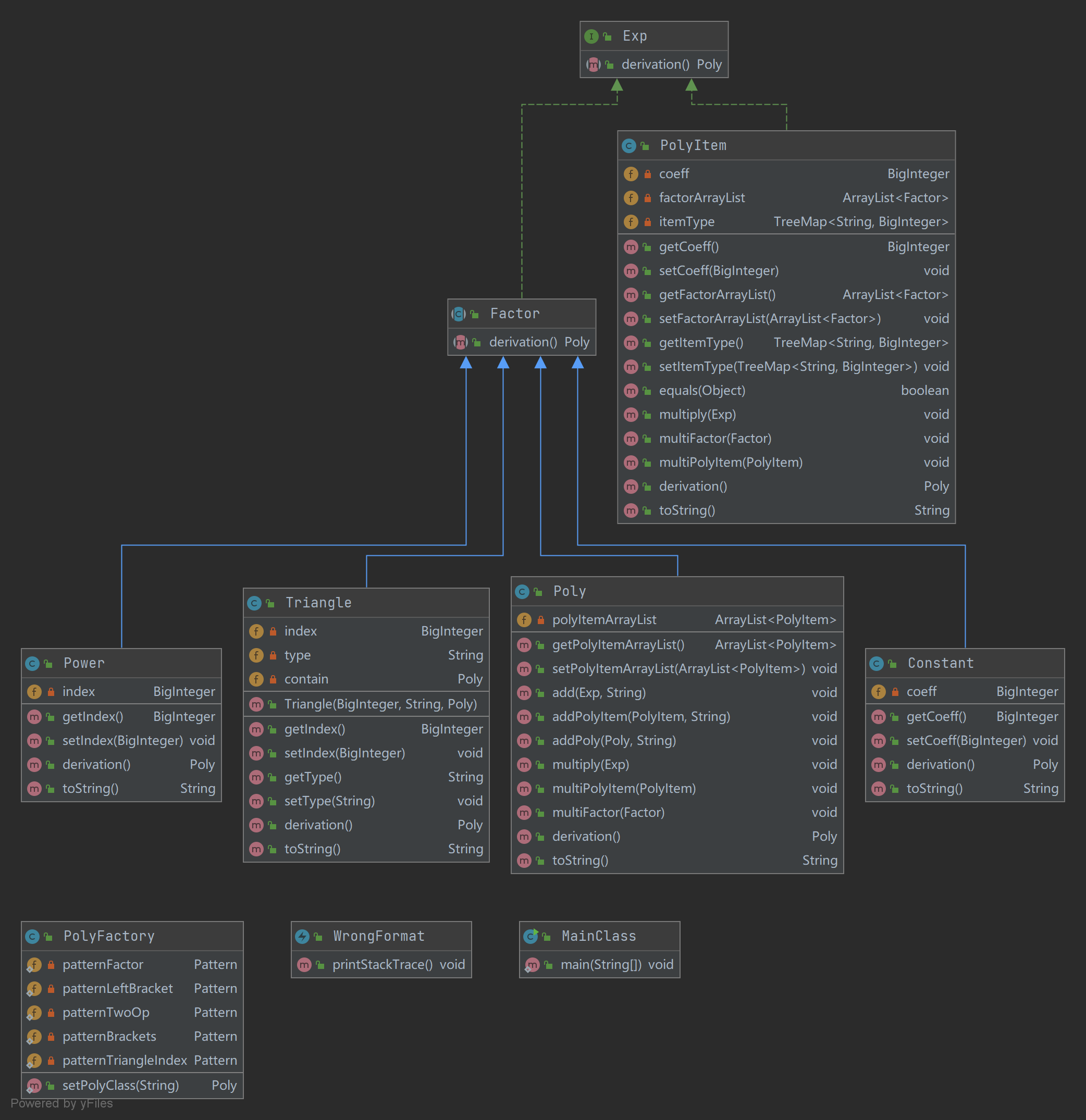The image size is (1086, 1120).
Task: Click the class icon next to PolyFactory
Action: pyautogui.click(x=33, y=937)
